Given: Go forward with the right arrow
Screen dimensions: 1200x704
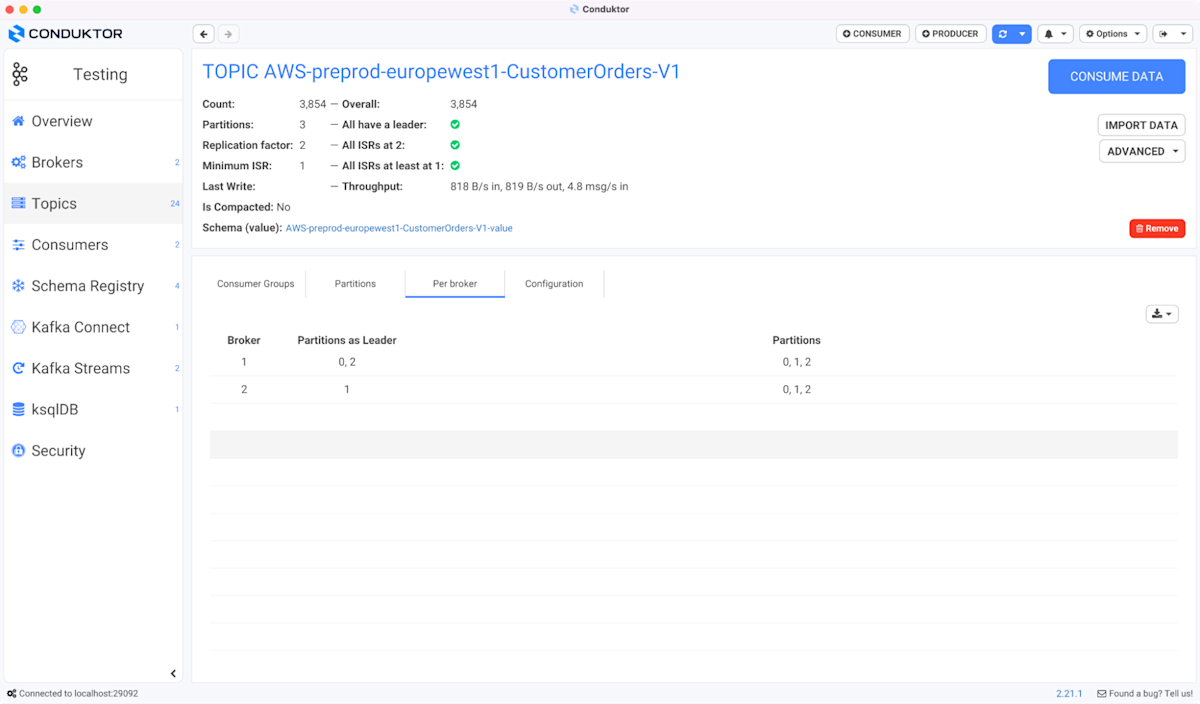Looking at the screenshot, I should 228,34.
